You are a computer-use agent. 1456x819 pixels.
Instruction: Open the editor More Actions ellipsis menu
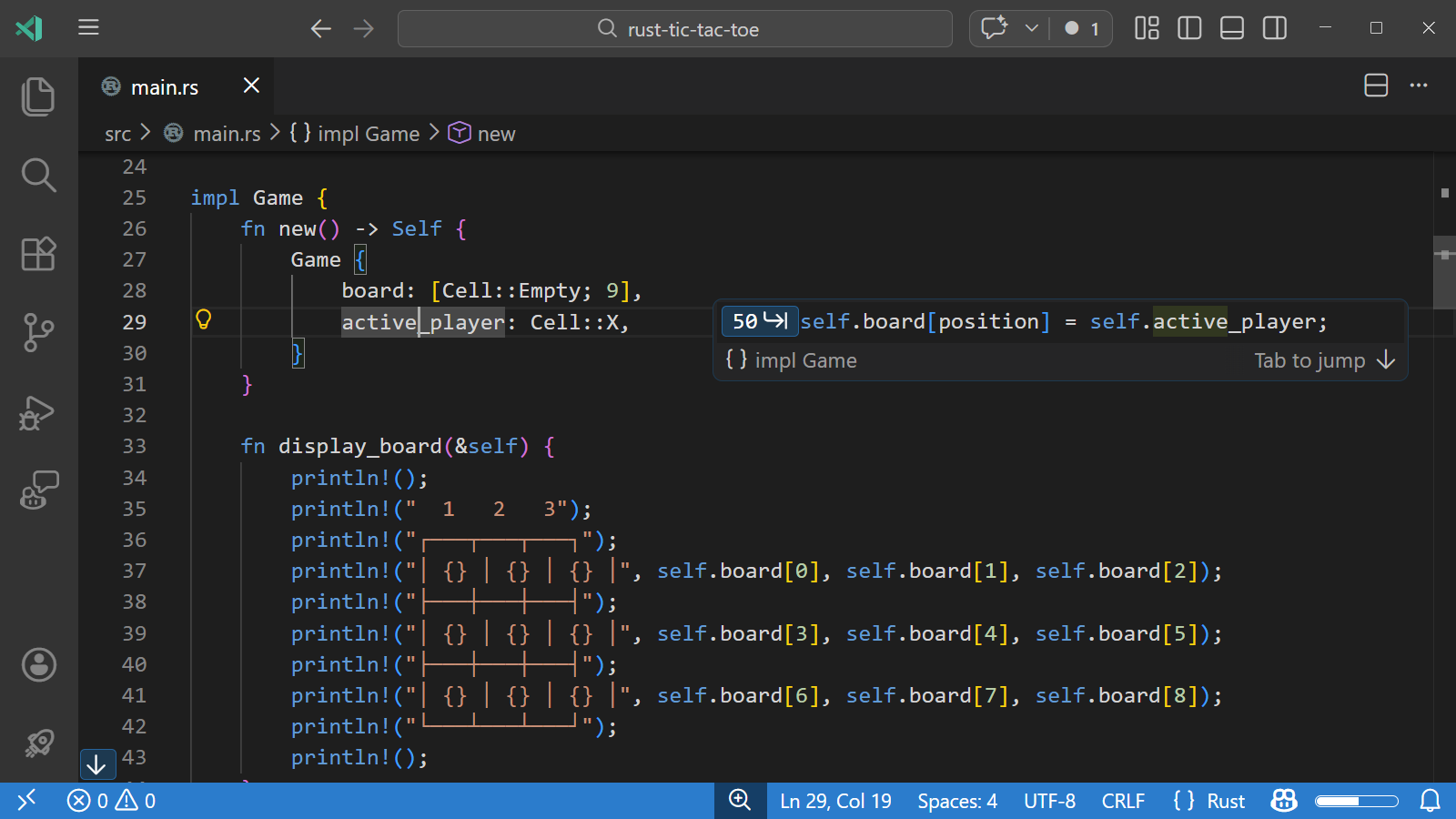(x=1419, y=86)
